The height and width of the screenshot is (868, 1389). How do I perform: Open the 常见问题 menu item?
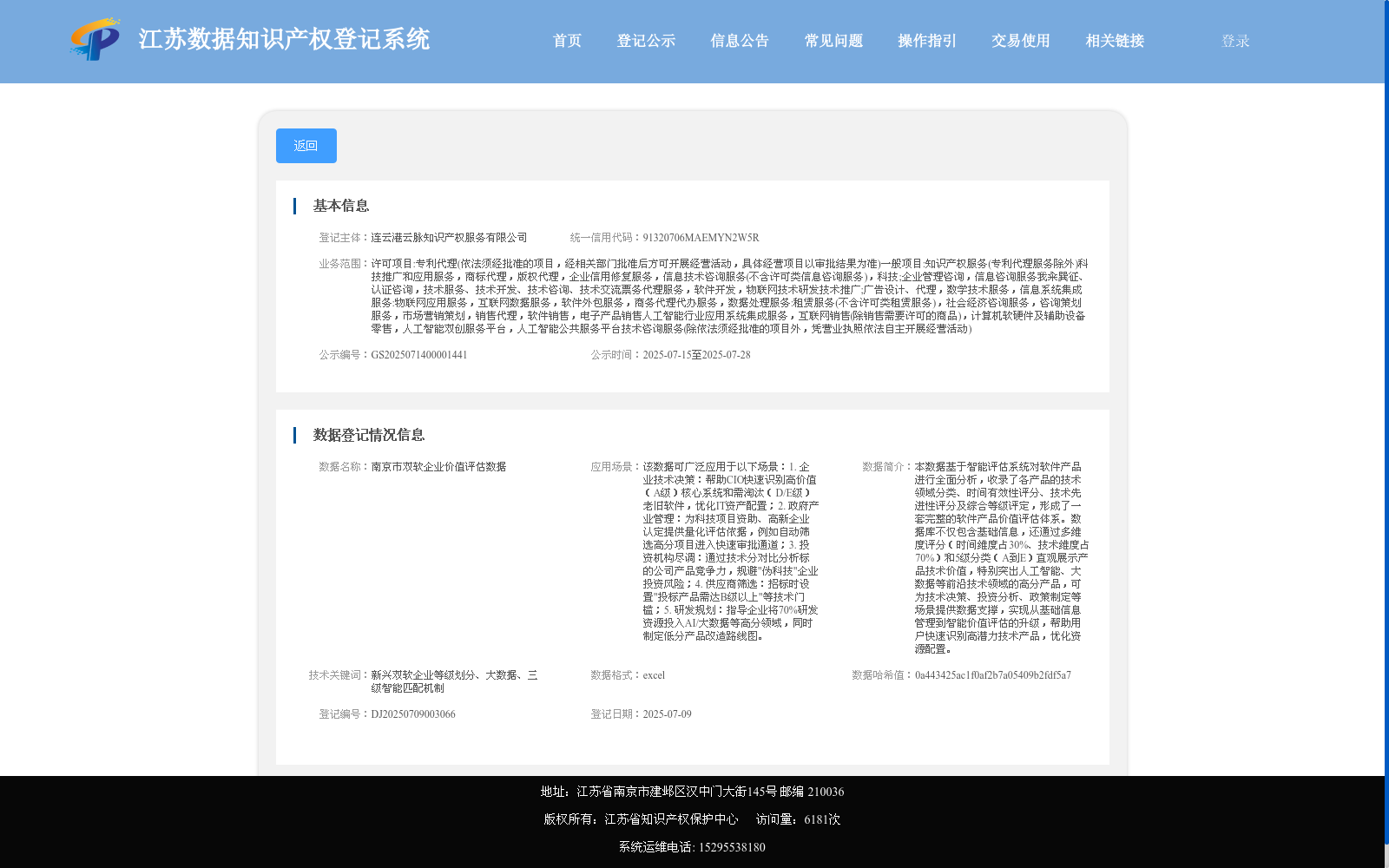pos(833,41)
